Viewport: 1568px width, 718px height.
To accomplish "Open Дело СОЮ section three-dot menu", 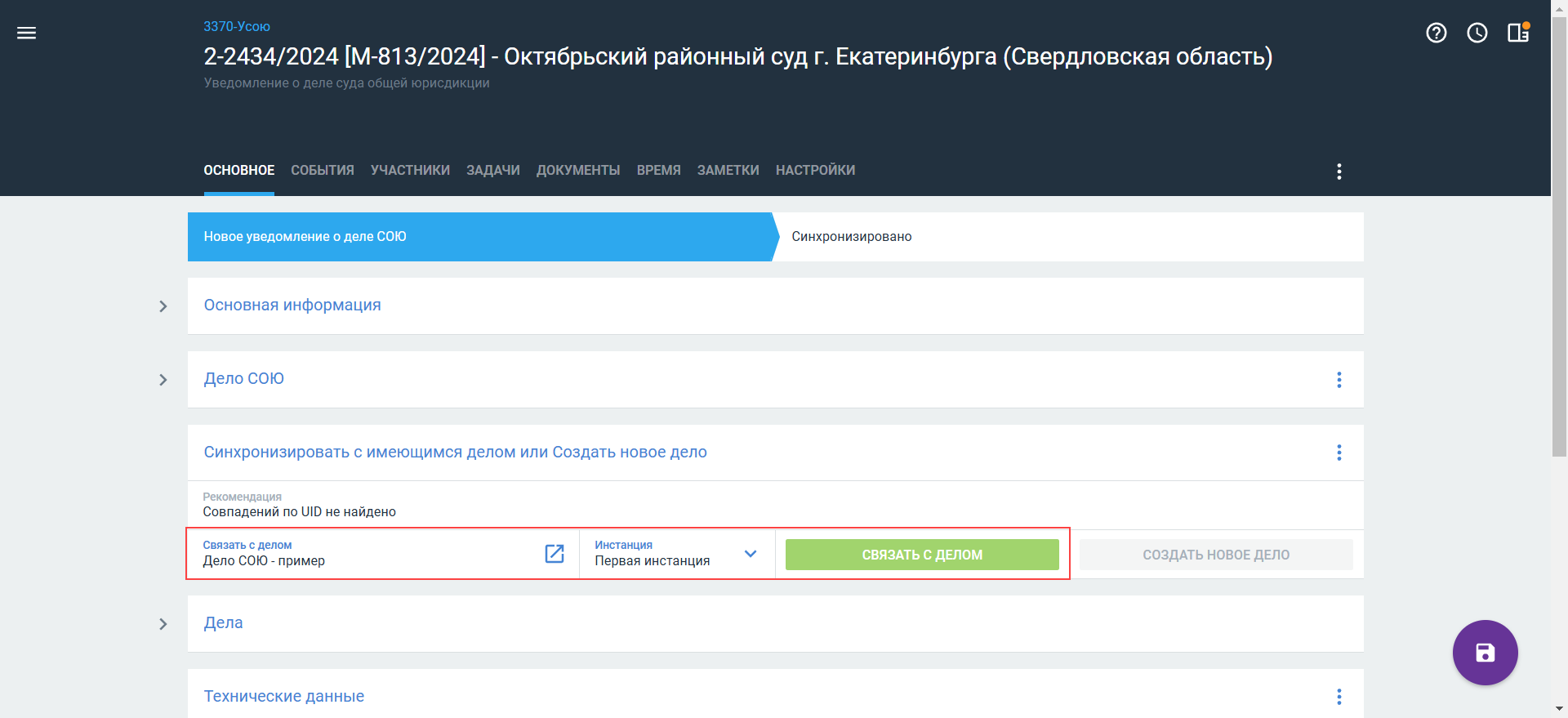I will [x=1339, y=380].
